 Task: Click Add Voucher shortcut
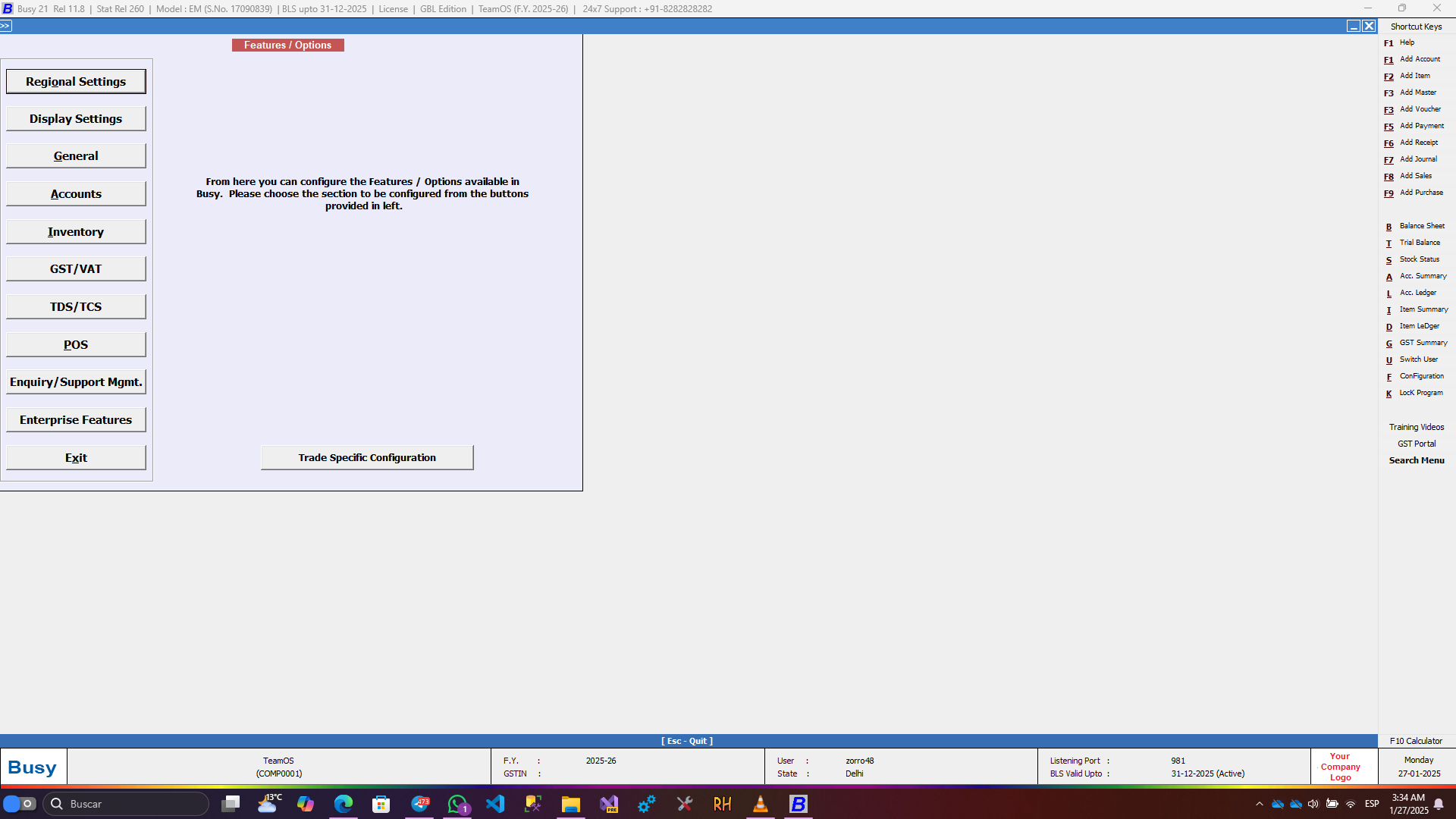click(1412, 109)
